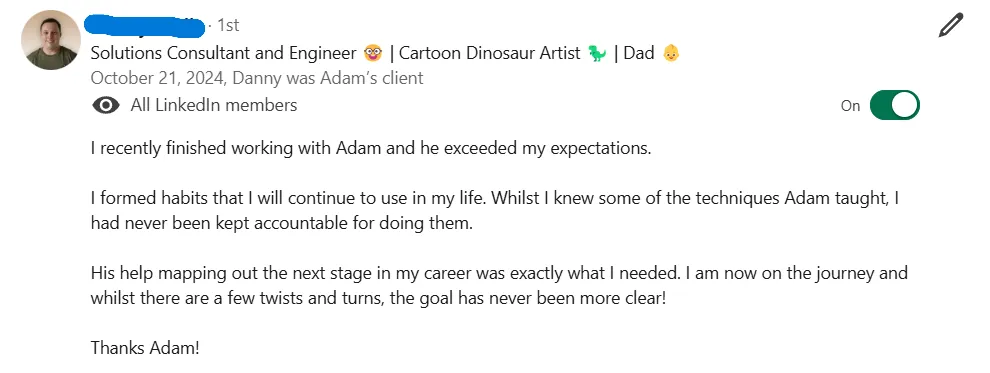Select the All LinkedIn members label
The width and height of the screenshot is (990, 373).
pyautogui.click(x=213, y=105)
